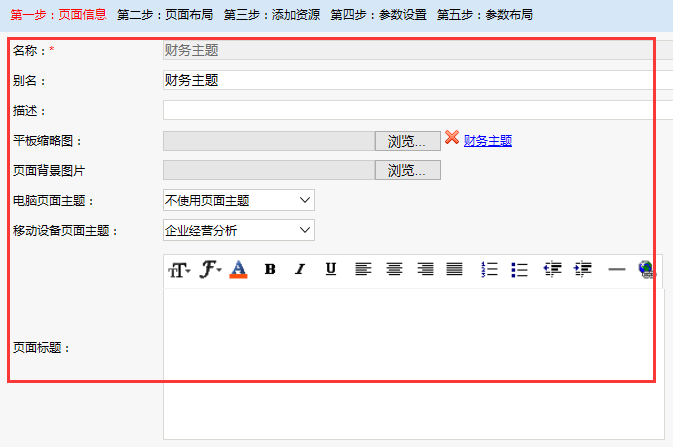Insert hyperlink with globe icon

tap(646, 270)
